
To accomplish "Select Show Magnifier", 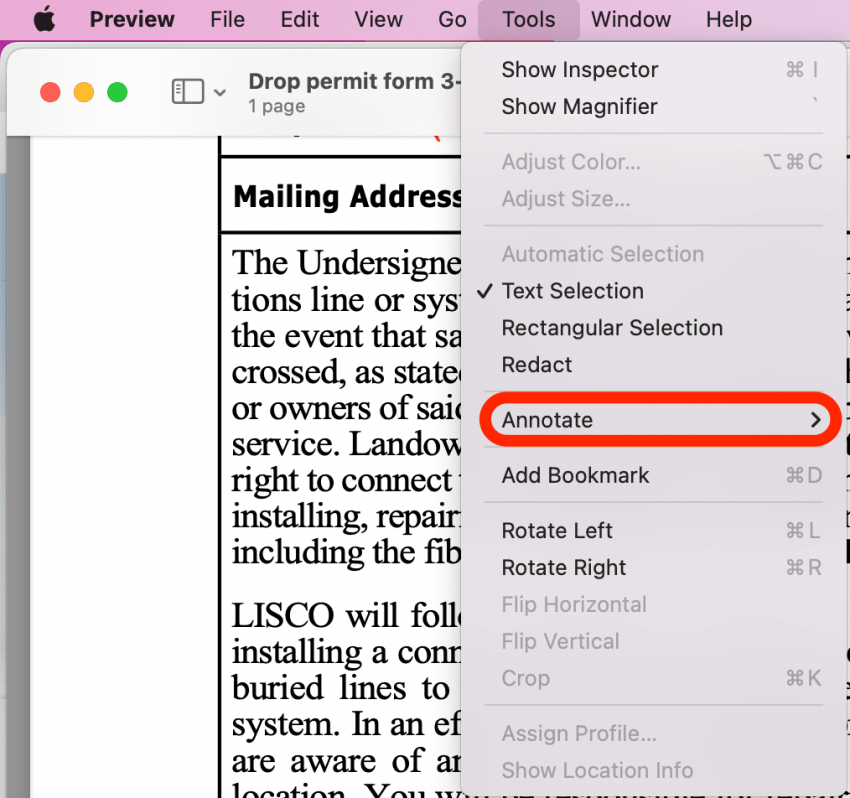I will point(579,107).
